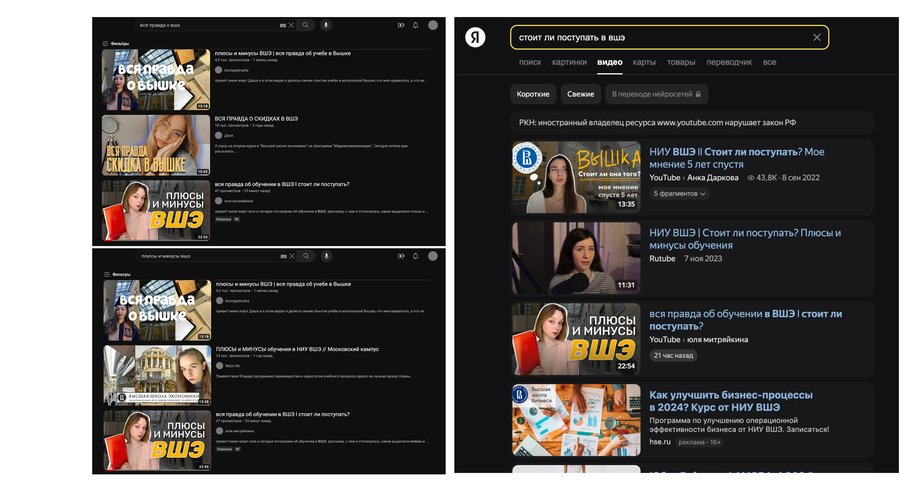
Task: Open the 'поиск' tab in Yandex
Action: tap(530, 62)
